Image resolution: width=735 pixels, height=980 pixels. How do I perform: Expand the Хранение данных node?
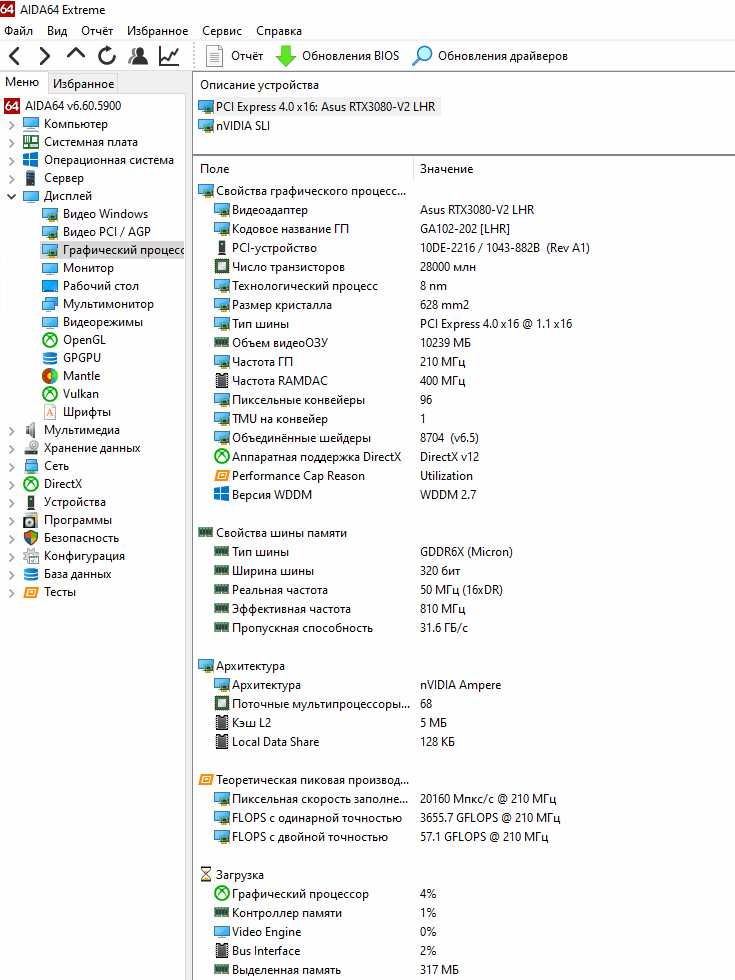click(x=11, y=449)
